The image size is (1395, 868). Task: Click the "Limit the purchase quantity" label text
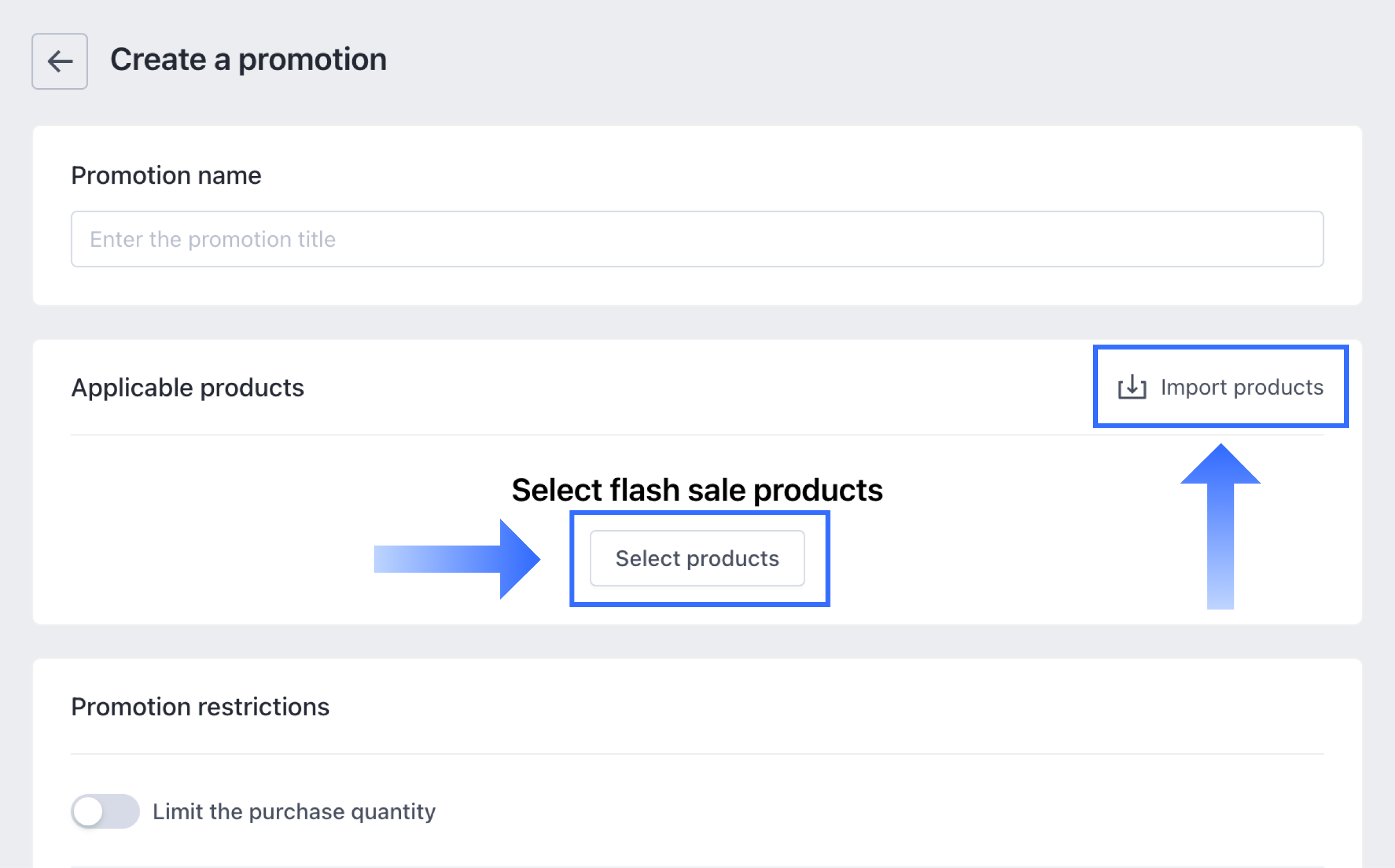(294, 812)
